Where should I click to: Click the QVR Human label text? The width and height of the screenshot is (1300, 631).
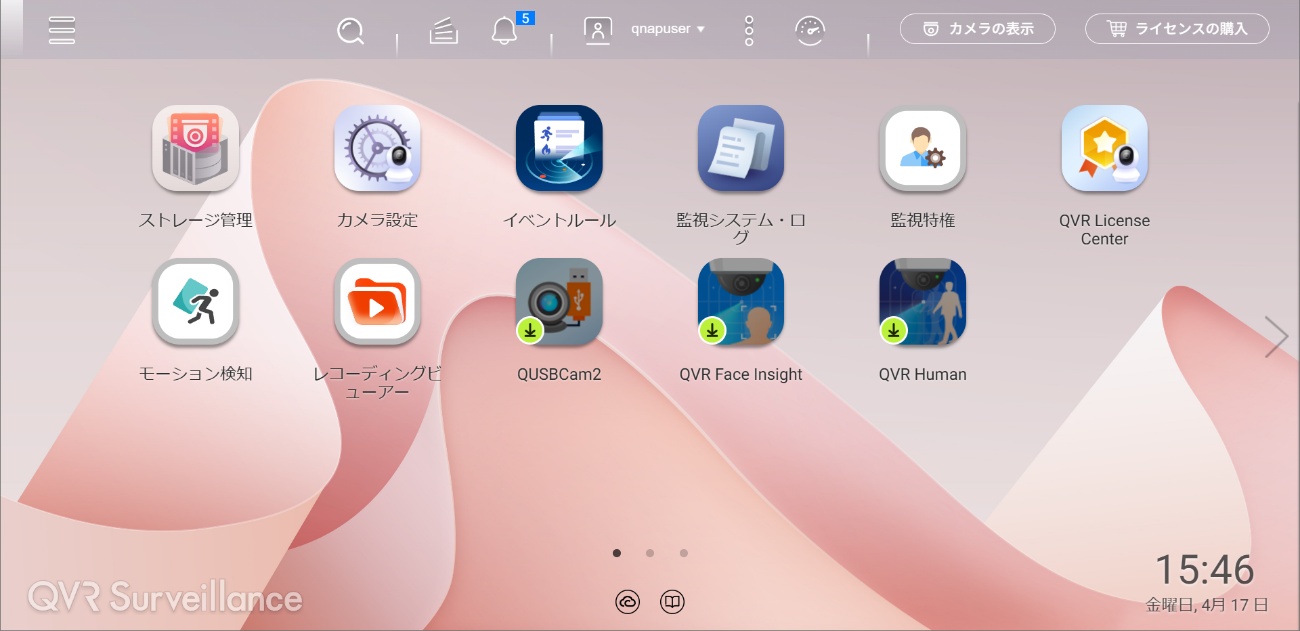pos(923,374)
